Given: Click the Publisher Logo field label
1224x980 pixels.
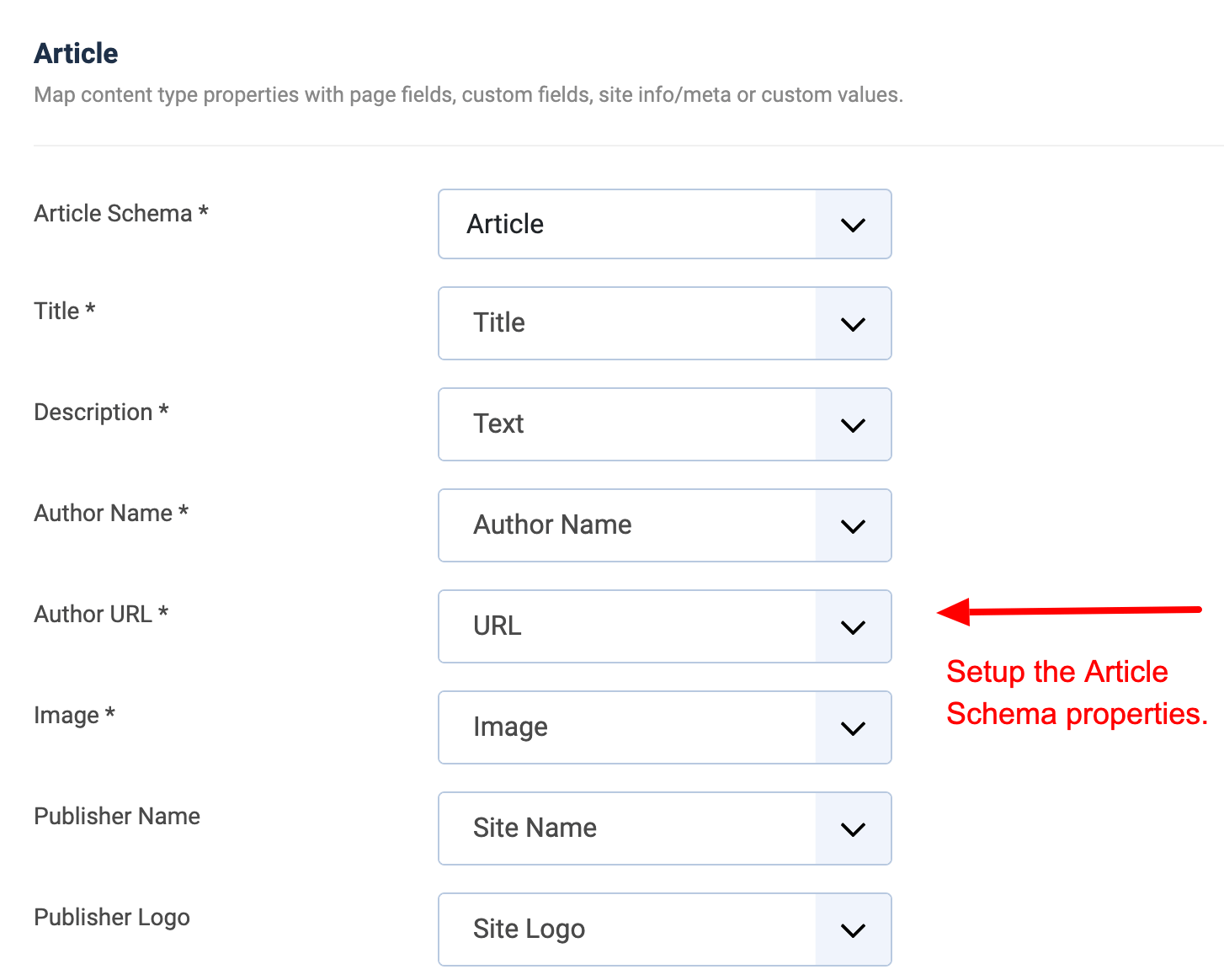Looking at the screenshot, I should tap(111, 917).
